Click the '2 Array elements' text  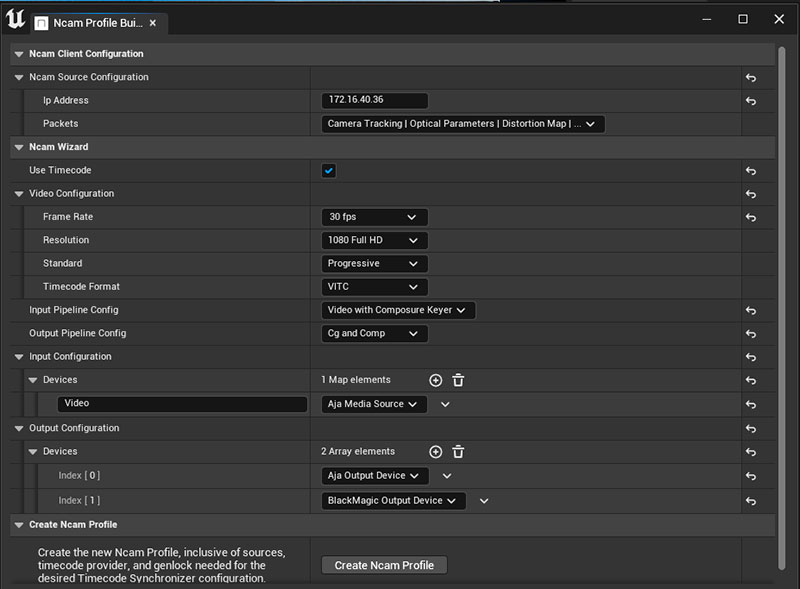(x=358, y=451)
